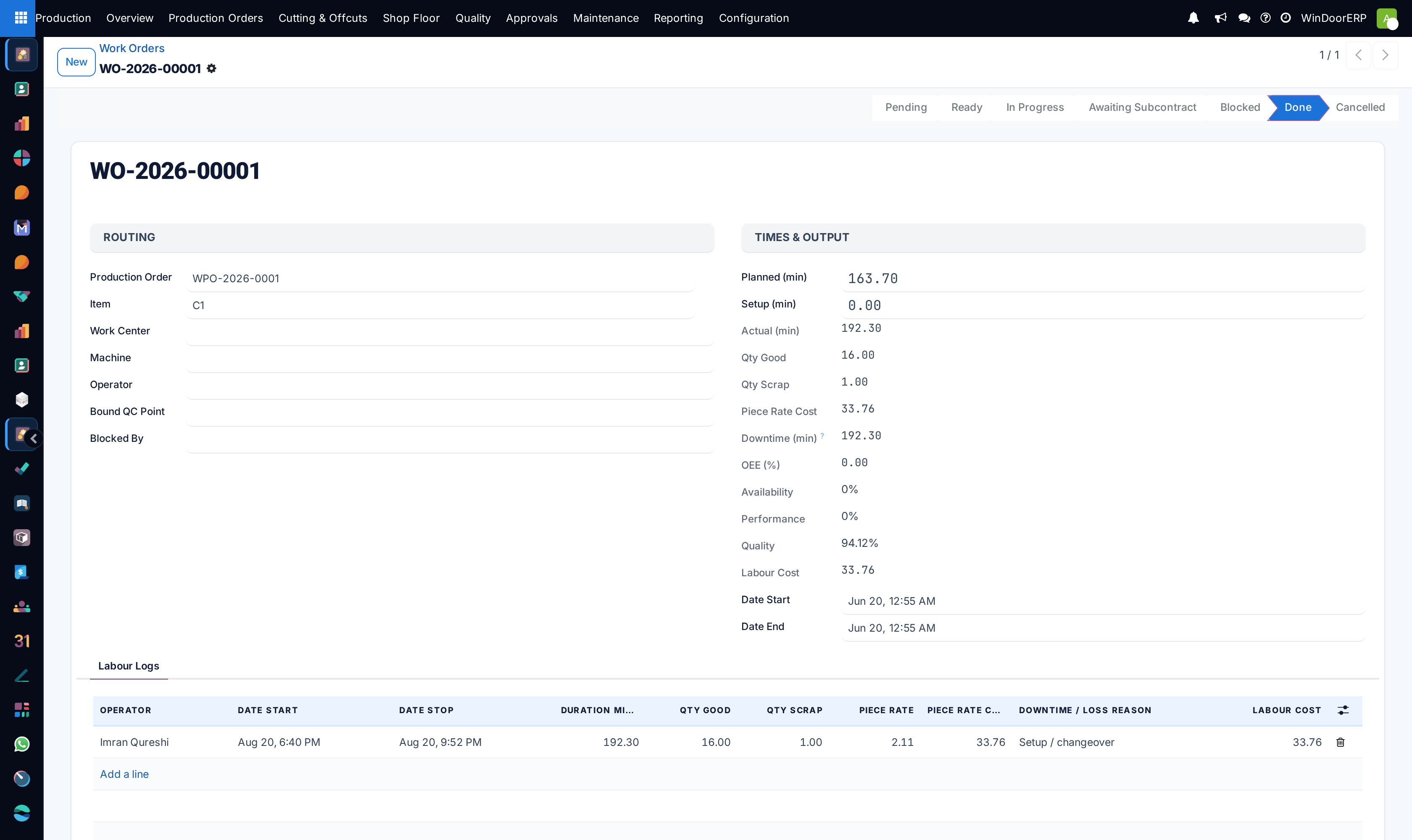Open the sign pencil app in sidebar

point(21,675)
